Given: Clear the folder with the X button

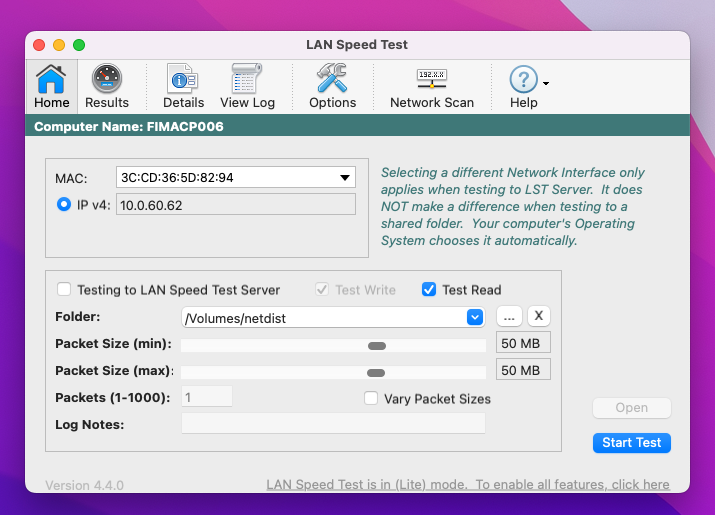Looking at the screenshot, I should (x=539, y=316).
